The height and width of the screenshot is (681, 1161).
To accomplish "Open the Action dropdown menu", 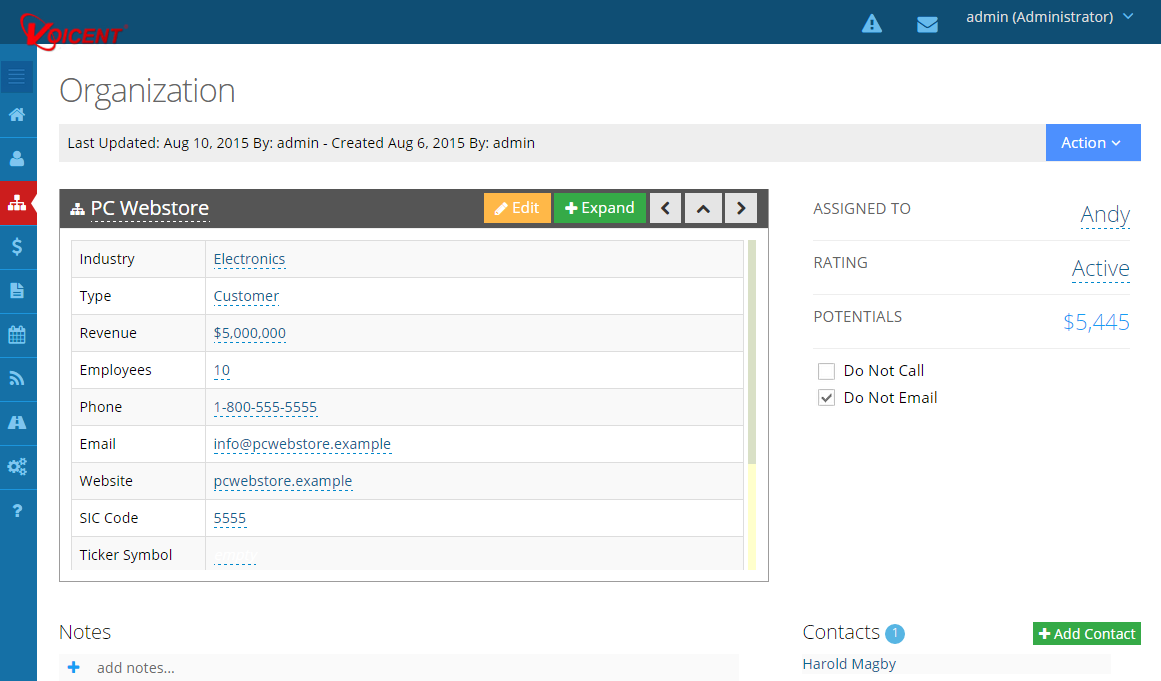I will tap(1092, 142).
